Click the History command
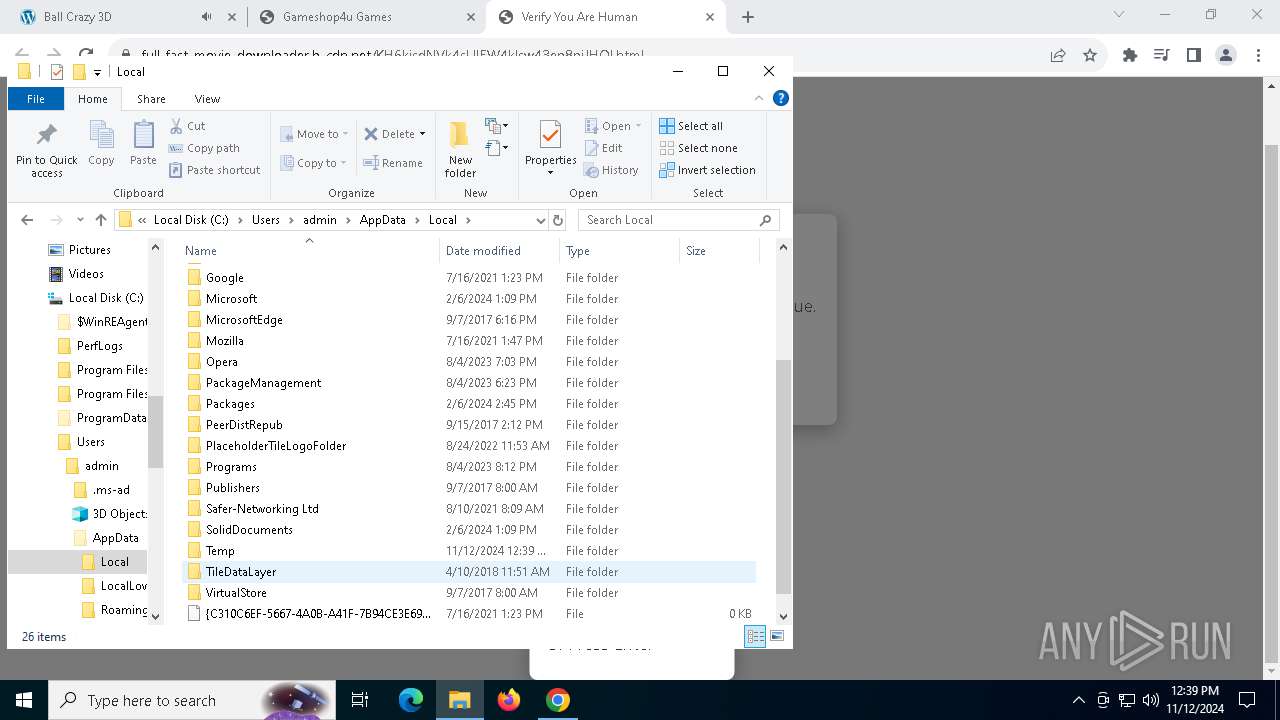The width and height of the screenshot is (1280, 720). (x=611, y=170)
